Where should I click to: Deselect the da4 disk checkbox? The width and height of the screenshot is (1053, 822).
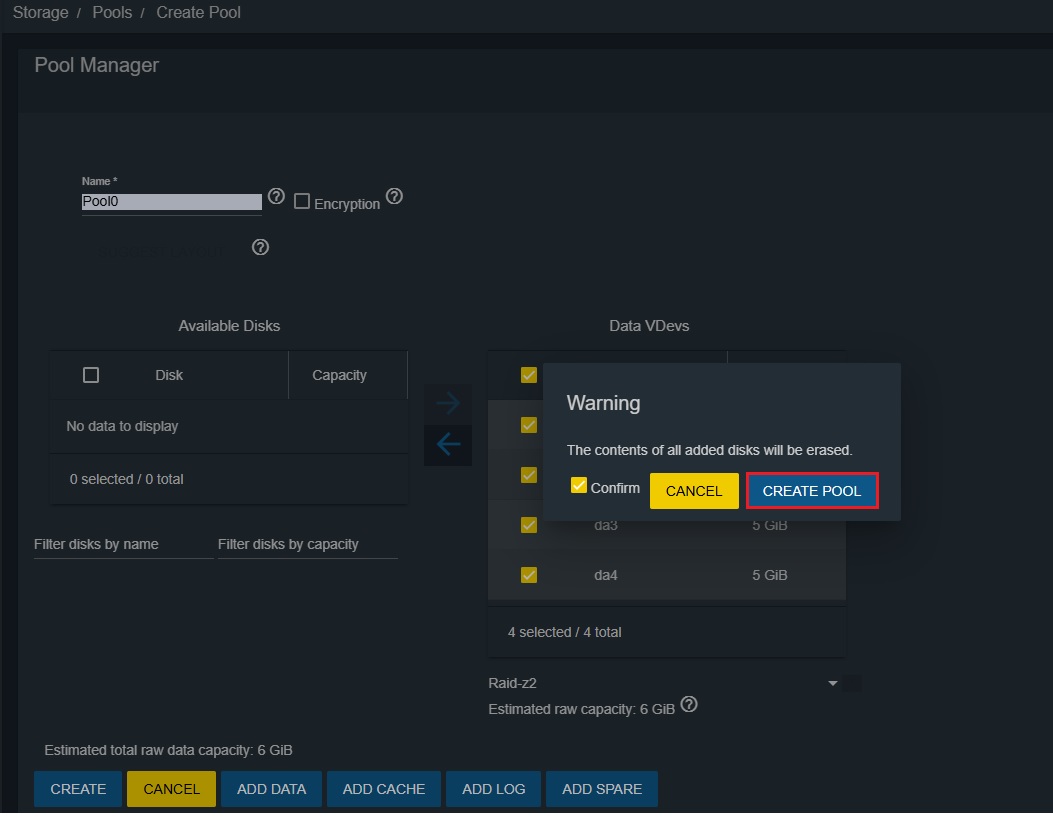coord(529,575)
